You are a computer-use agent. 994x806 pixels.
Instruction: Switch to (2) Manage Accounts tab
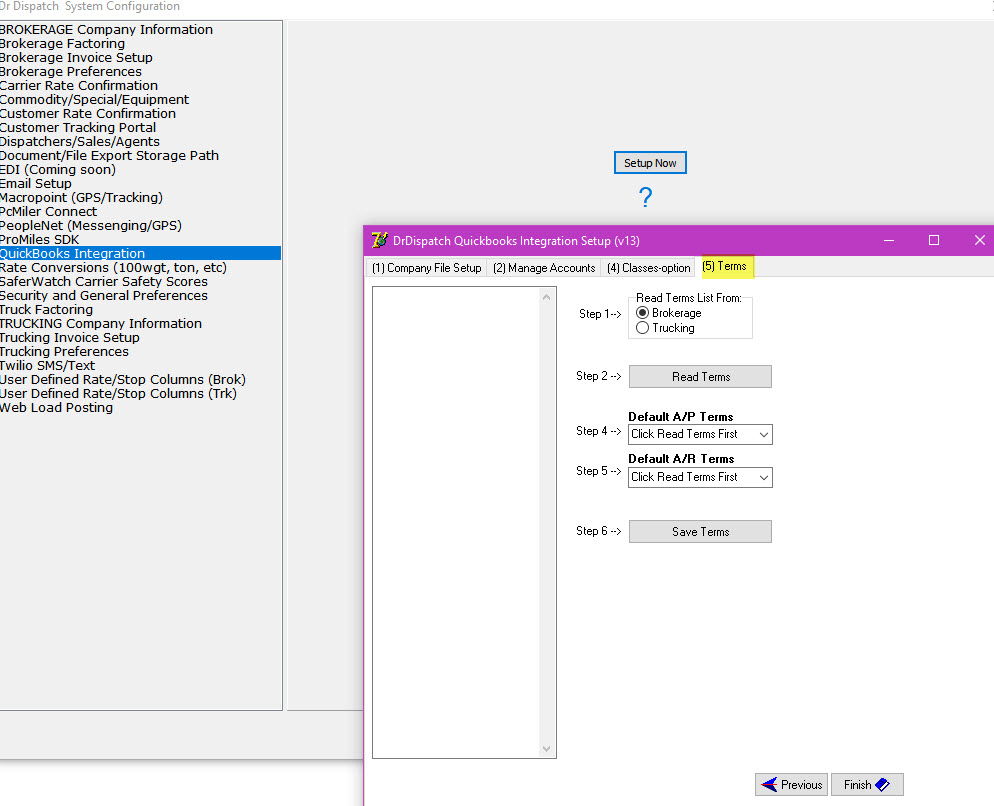pos(544,268)
